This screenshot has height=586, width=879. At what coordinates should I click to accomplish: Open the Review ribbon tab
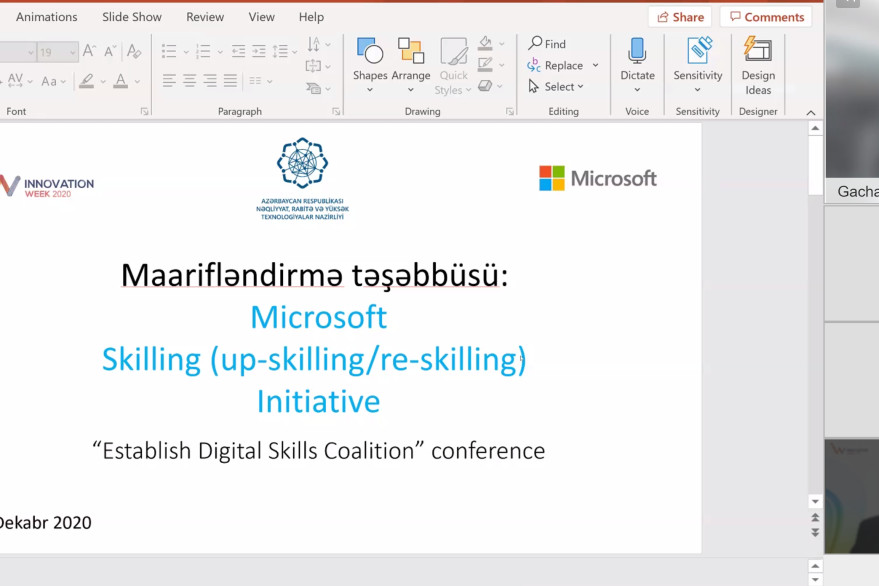205,17
